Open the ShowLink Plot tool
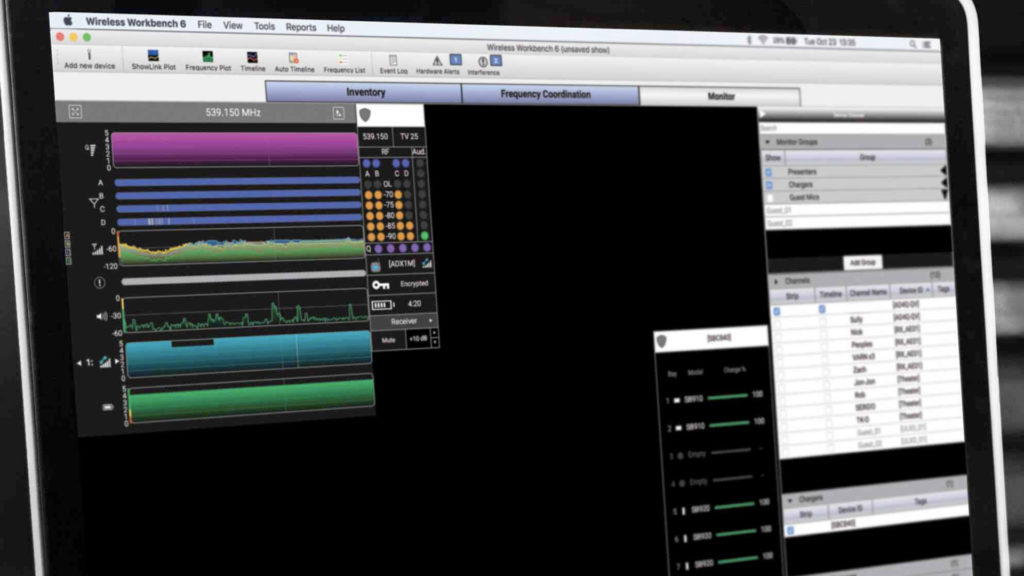1024x576 pixels. point(152,57)
